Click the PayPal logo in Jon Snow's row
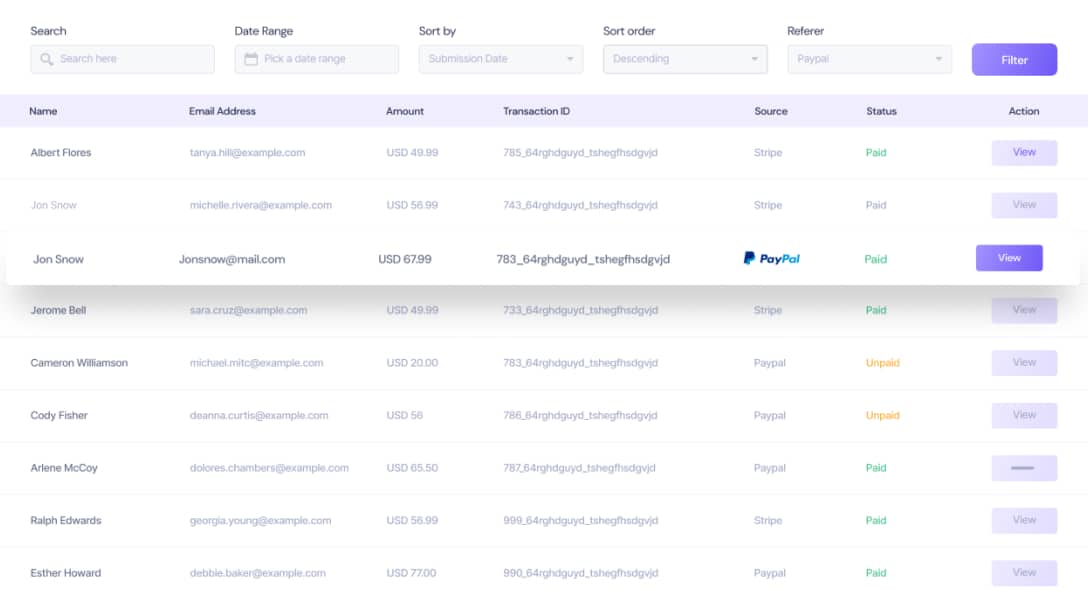 [x=771, y=258]
